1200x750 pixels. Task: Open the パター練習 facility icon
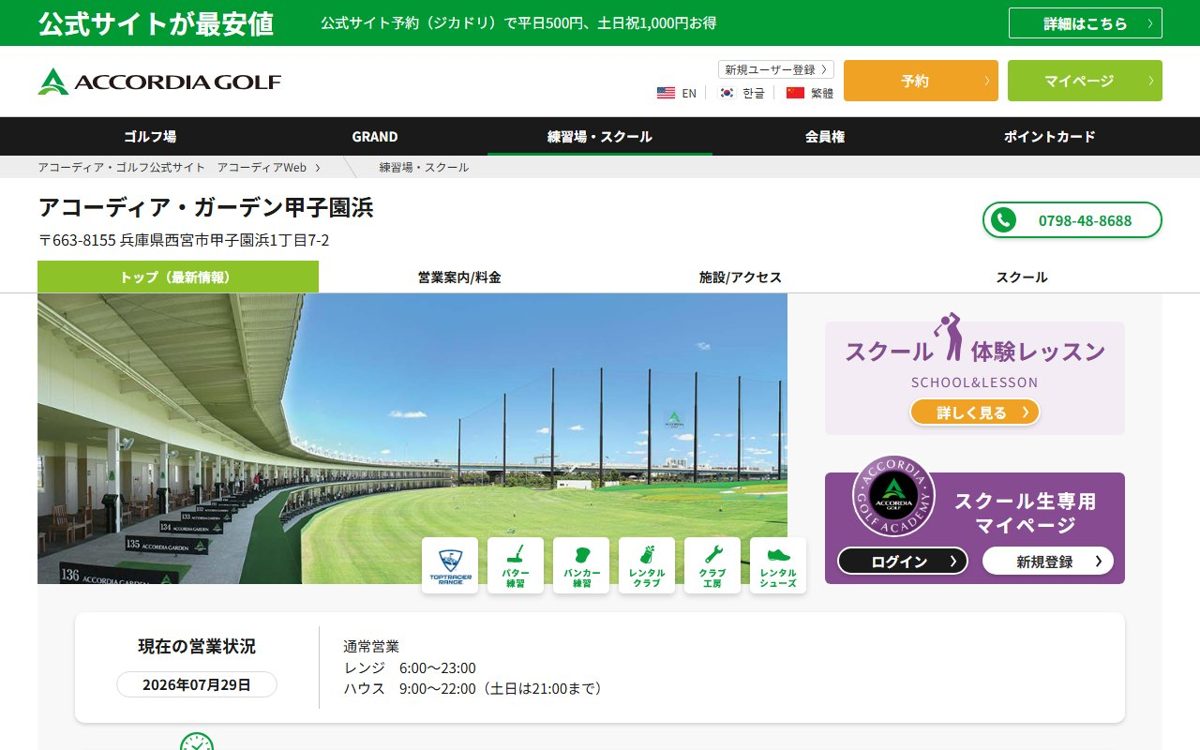(516, 565)
